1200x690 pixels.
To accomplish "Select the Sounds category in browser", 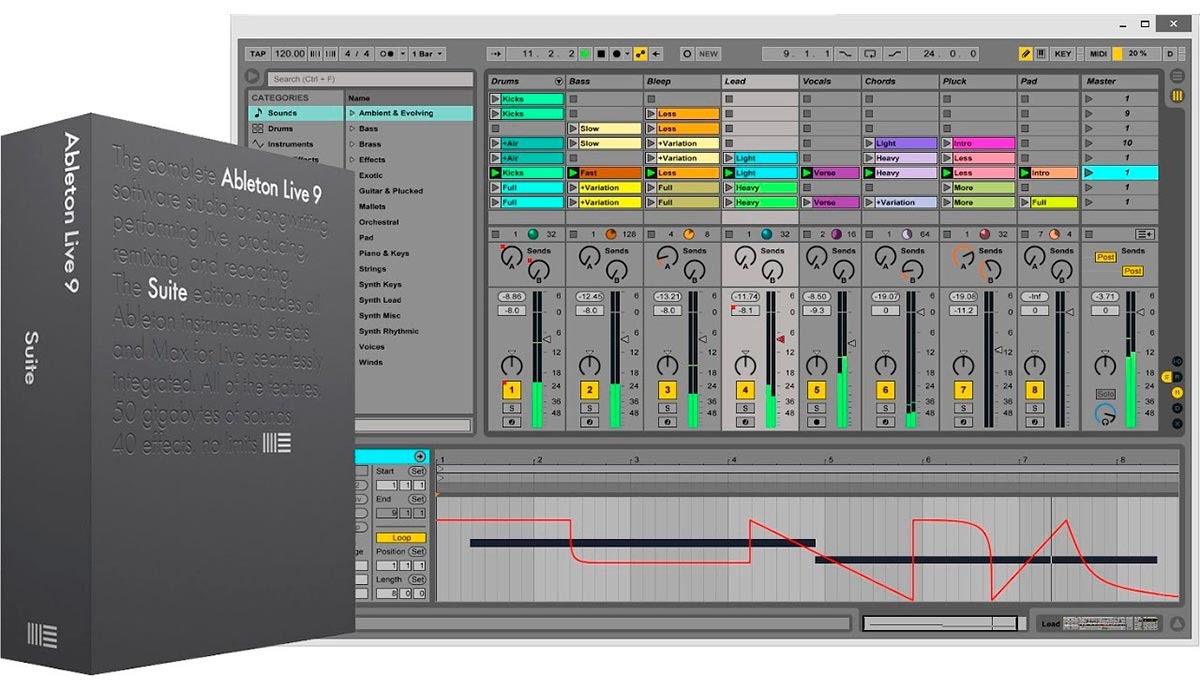I will [281, 113].
